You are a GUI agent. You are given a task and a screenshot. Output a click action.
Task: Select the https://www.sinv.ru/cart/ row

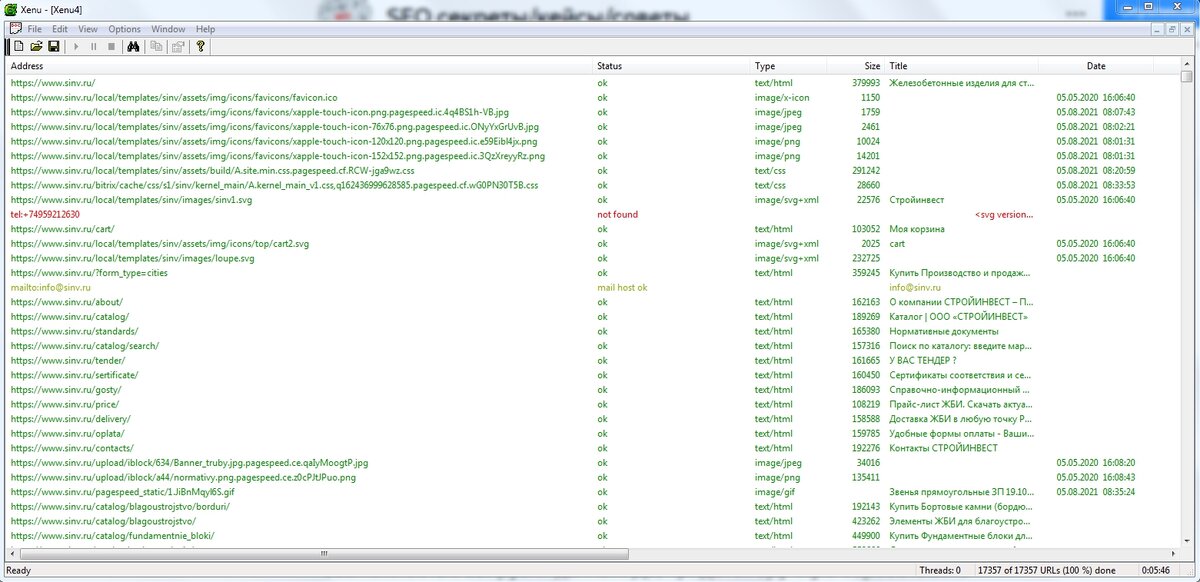click(x=62, y=229)
